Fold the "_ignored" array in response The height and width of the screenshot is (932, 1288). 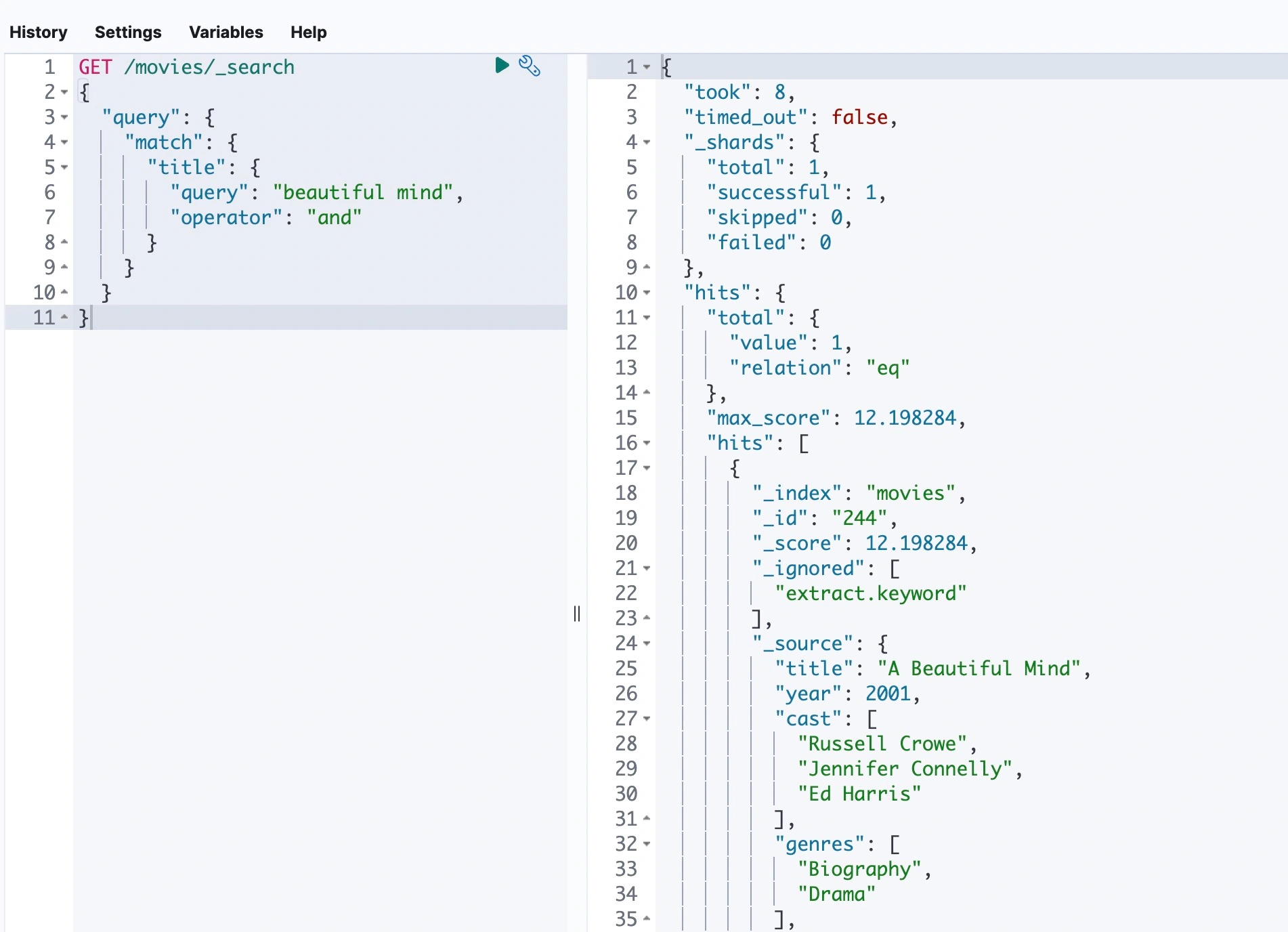[647, 568]
